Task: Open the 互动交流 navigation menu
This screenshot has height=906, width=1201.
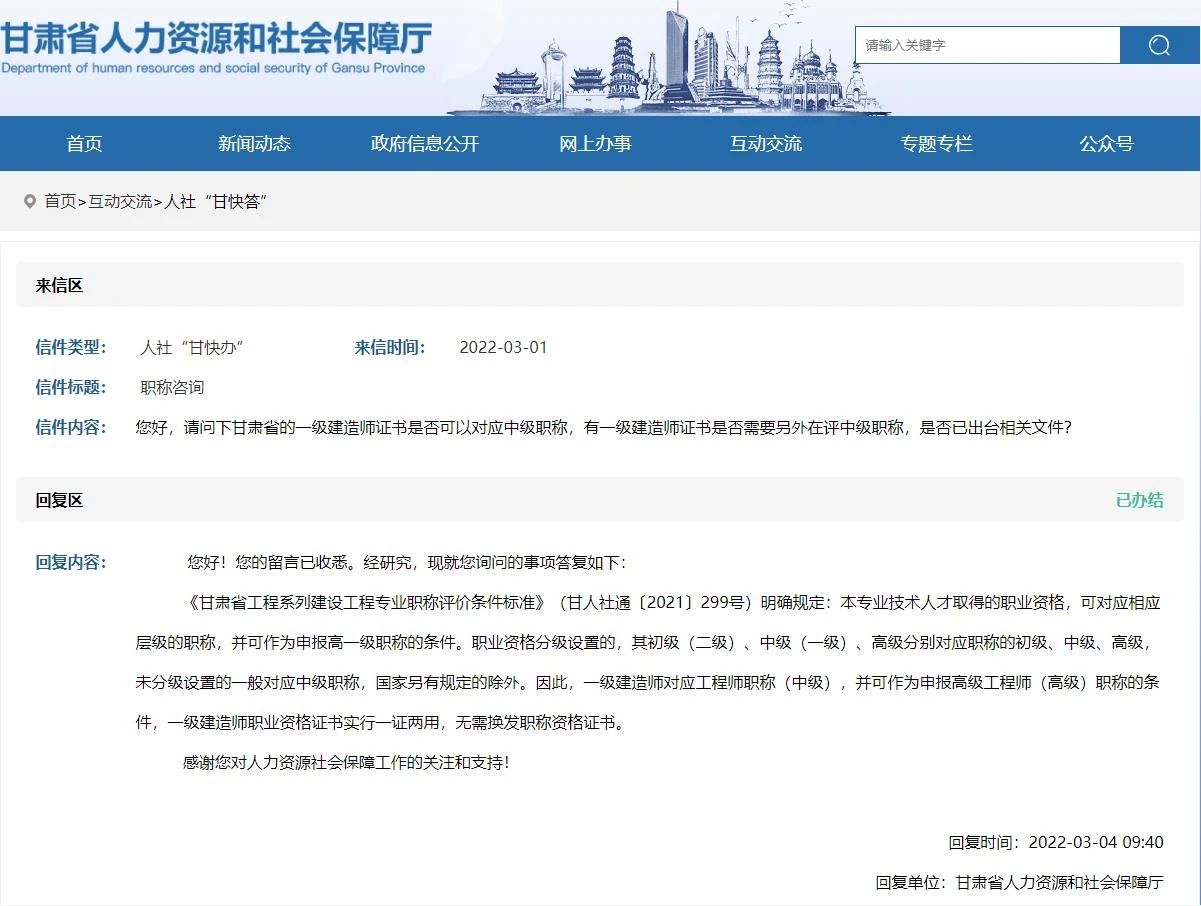Action: click(766, 143)
